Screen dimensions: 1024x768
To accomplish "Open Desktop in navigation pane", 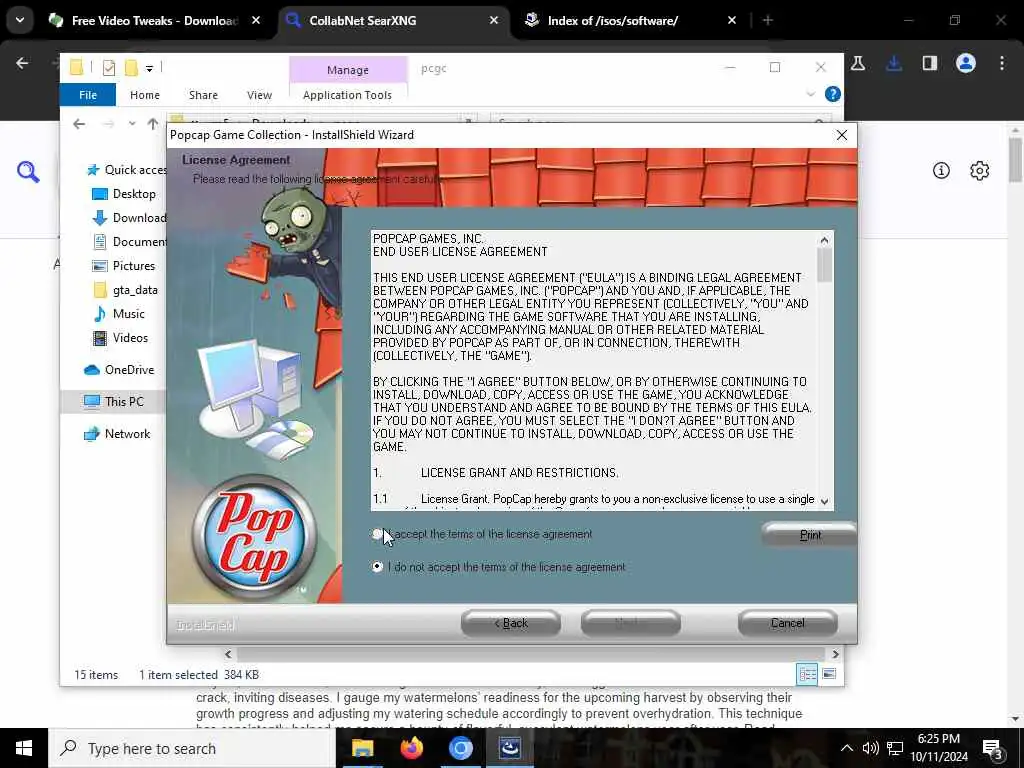I will pos(125,194).
